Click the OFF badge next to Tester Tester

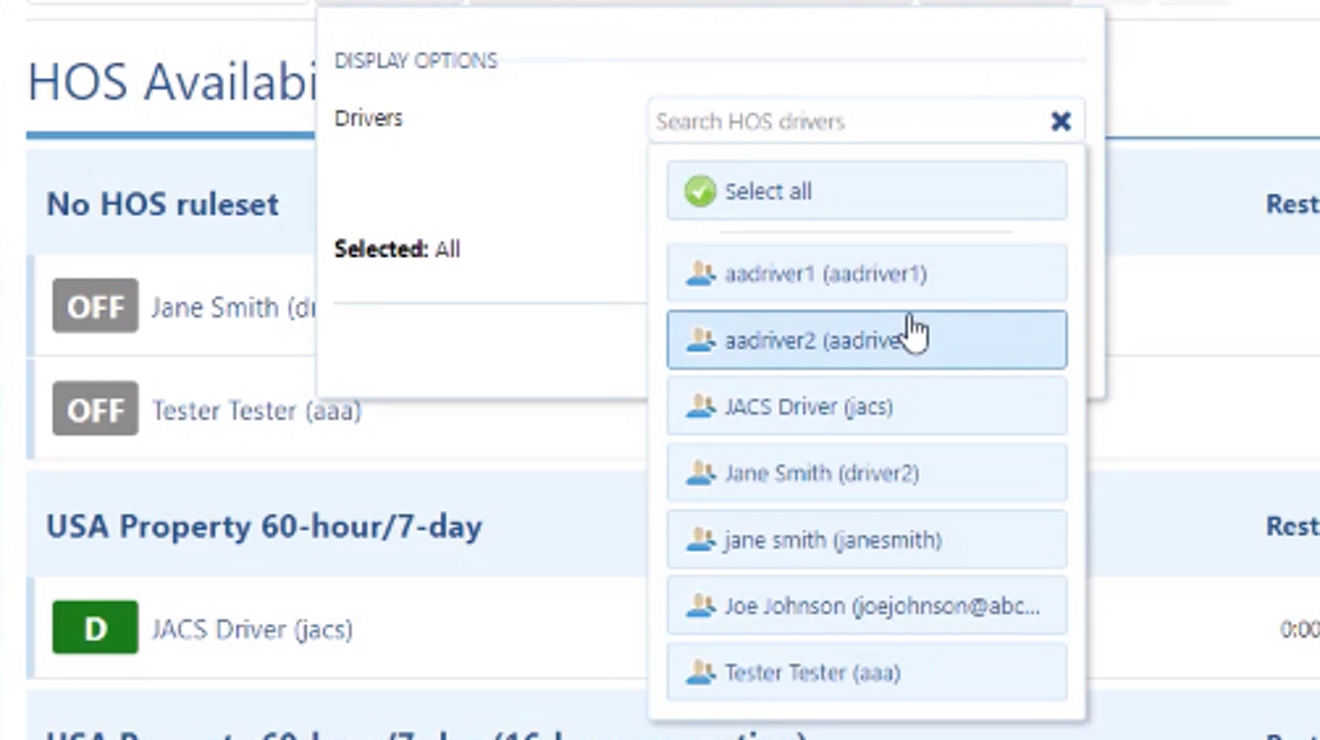[x=94, y=409]
